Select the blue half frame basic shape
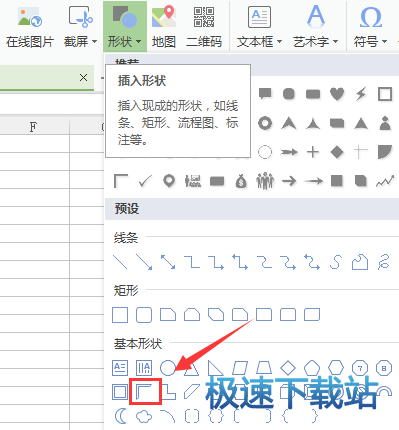The width and height of the screenshot is (399, 430). [x=144, y=392]
